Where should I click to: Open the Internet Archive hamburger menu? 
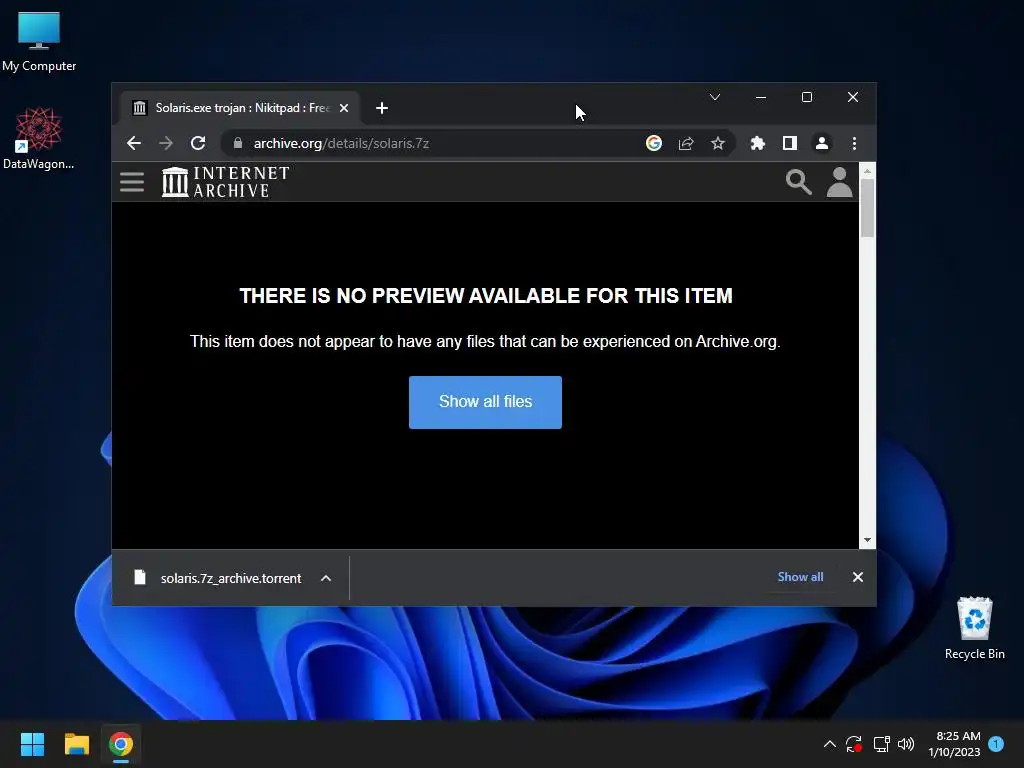(x=132, y=182)
